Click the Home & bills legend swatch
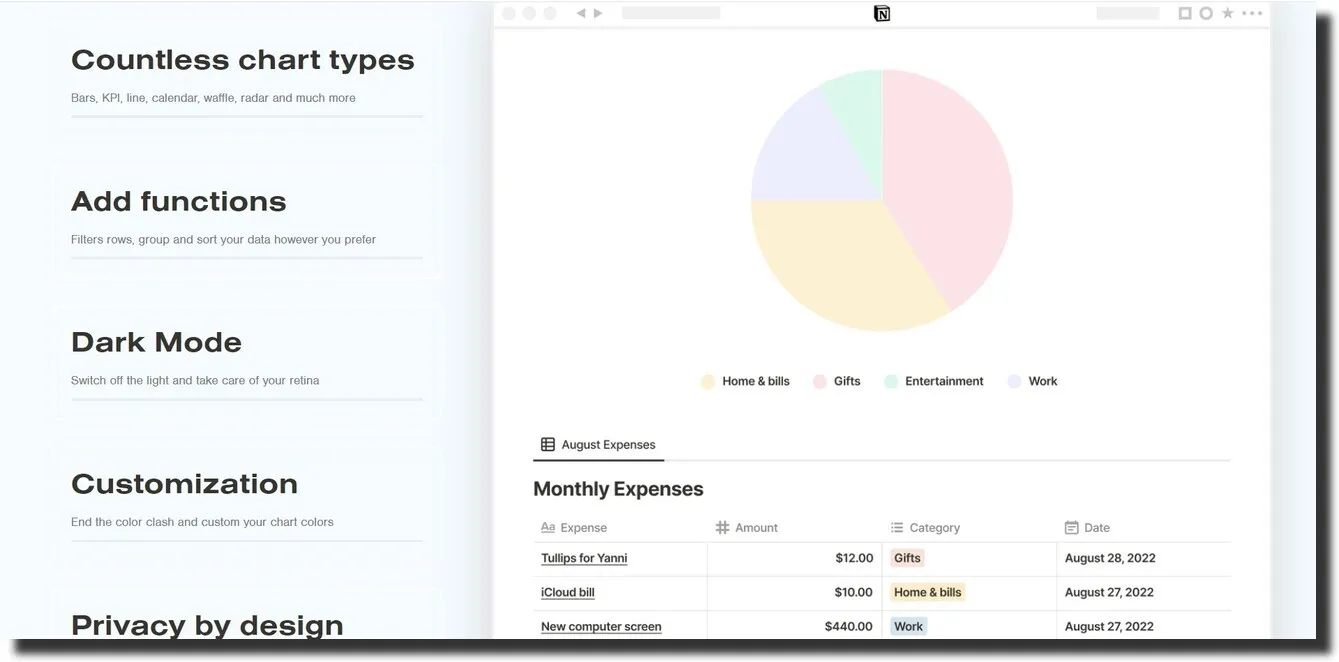 click(x=708, y=381)
